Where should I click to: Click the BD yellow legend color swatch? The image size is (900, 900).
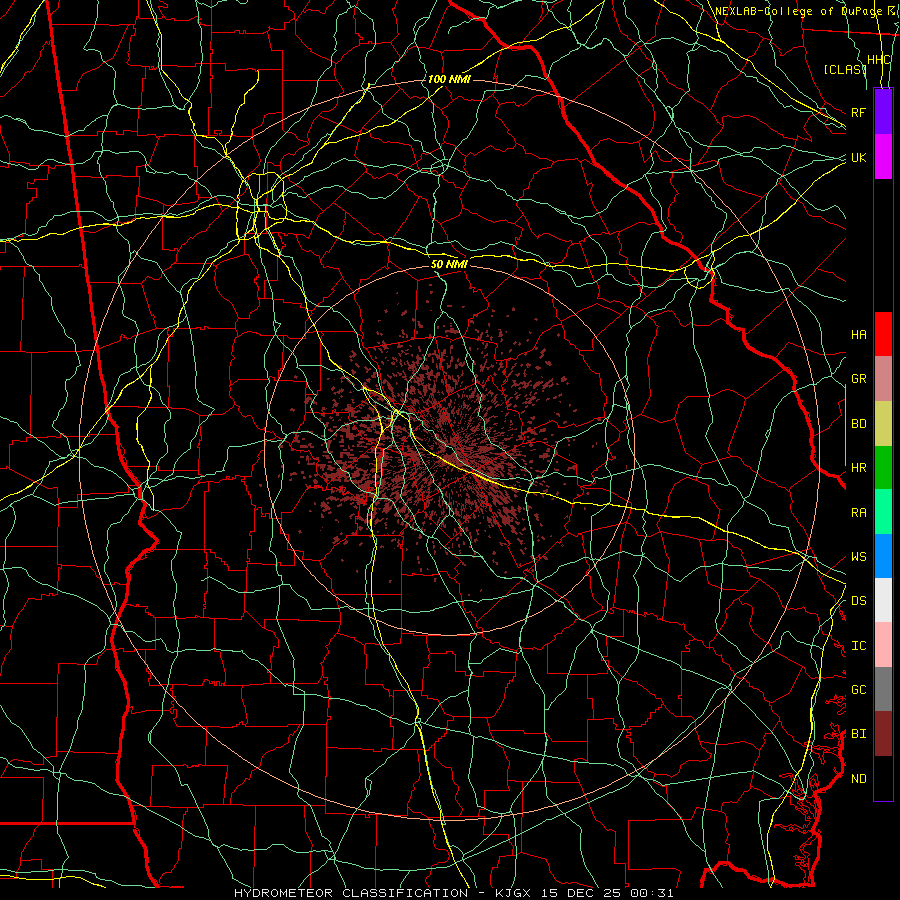(883, 423)
